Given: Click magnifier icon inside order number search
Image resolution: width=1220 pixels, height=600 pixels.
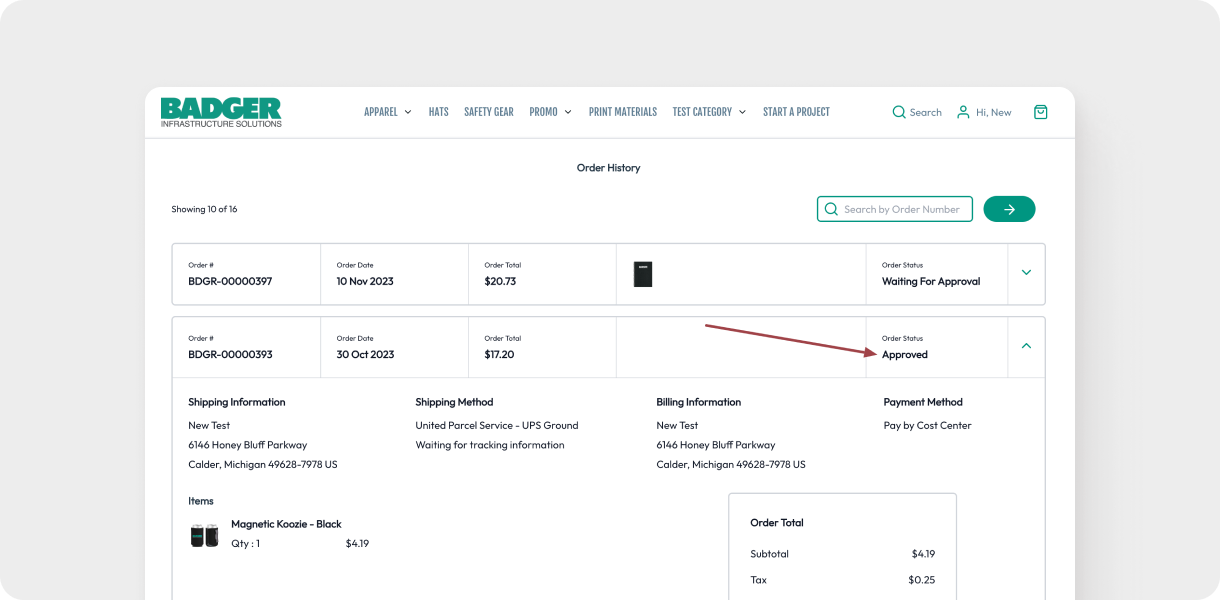Looking at the screenshot, I should point(831,209).
